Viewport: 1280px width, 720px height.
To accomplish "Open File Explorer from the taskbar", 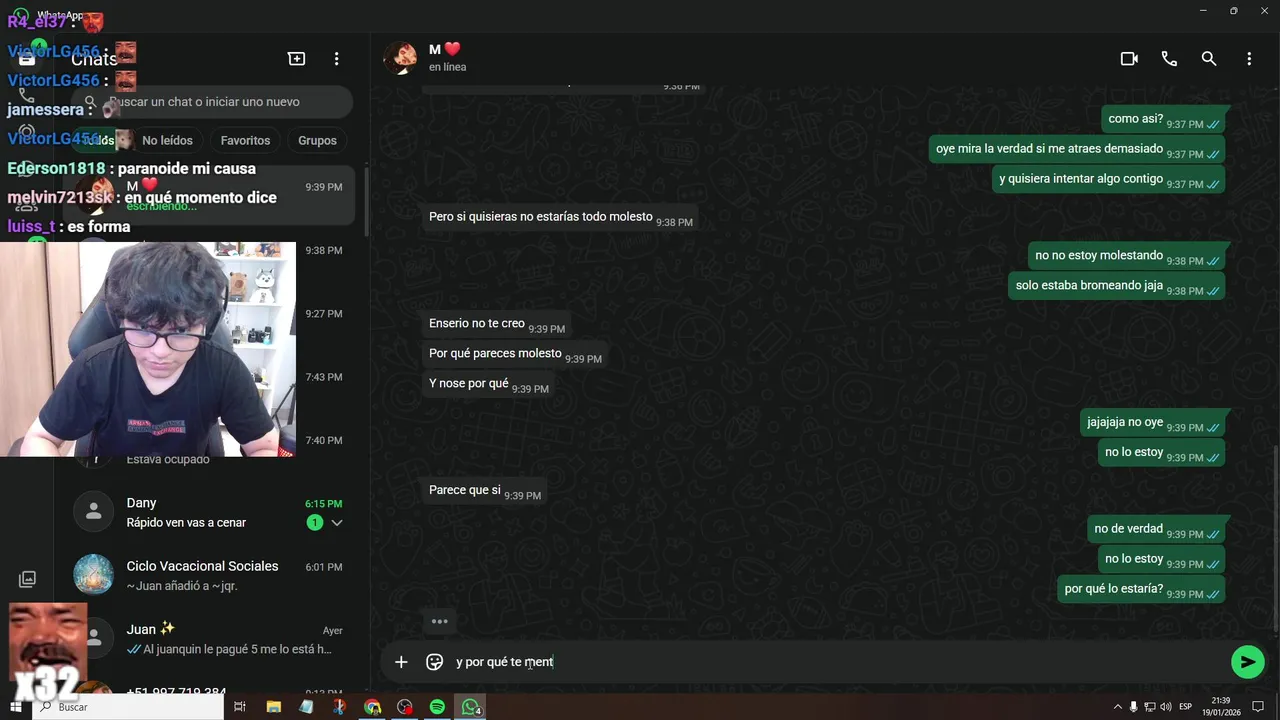I will point(273,707).
